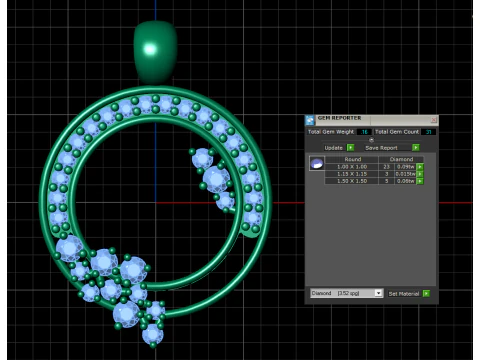Click the 'GEM REPORTER' panel title
The width and height of the screenshot is (480, 360).
pyautogui.click(x=339, y=118)
